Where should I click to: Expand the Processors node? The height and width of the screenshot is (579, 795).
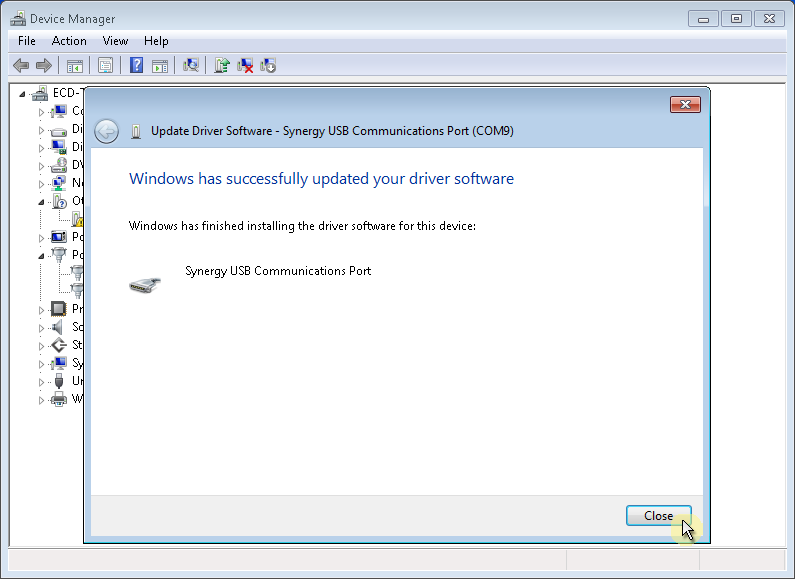(41, 310)
